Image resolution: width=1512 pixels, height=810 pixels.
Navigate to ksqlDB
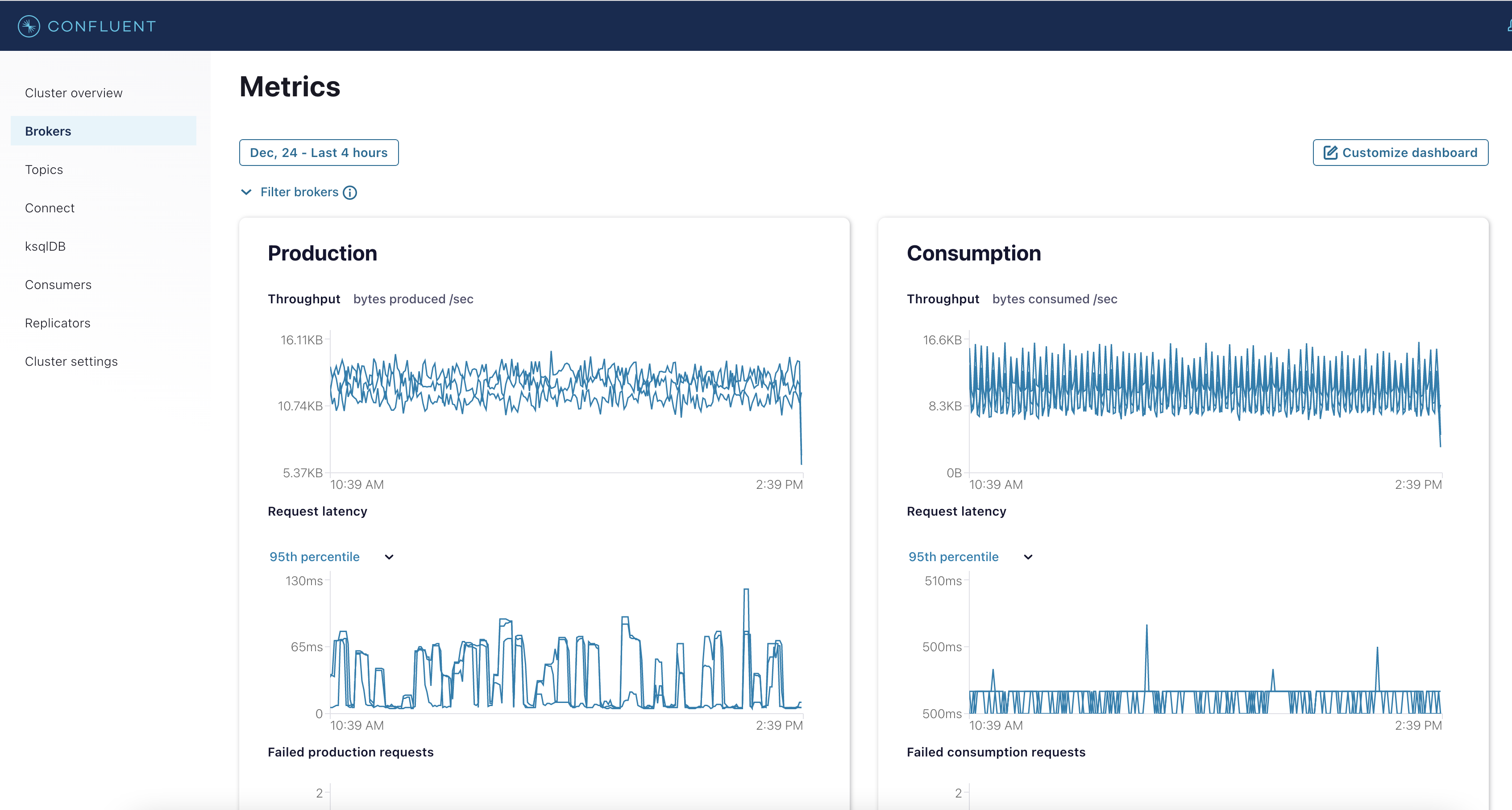pyautogui.click(x=45, y=246)
